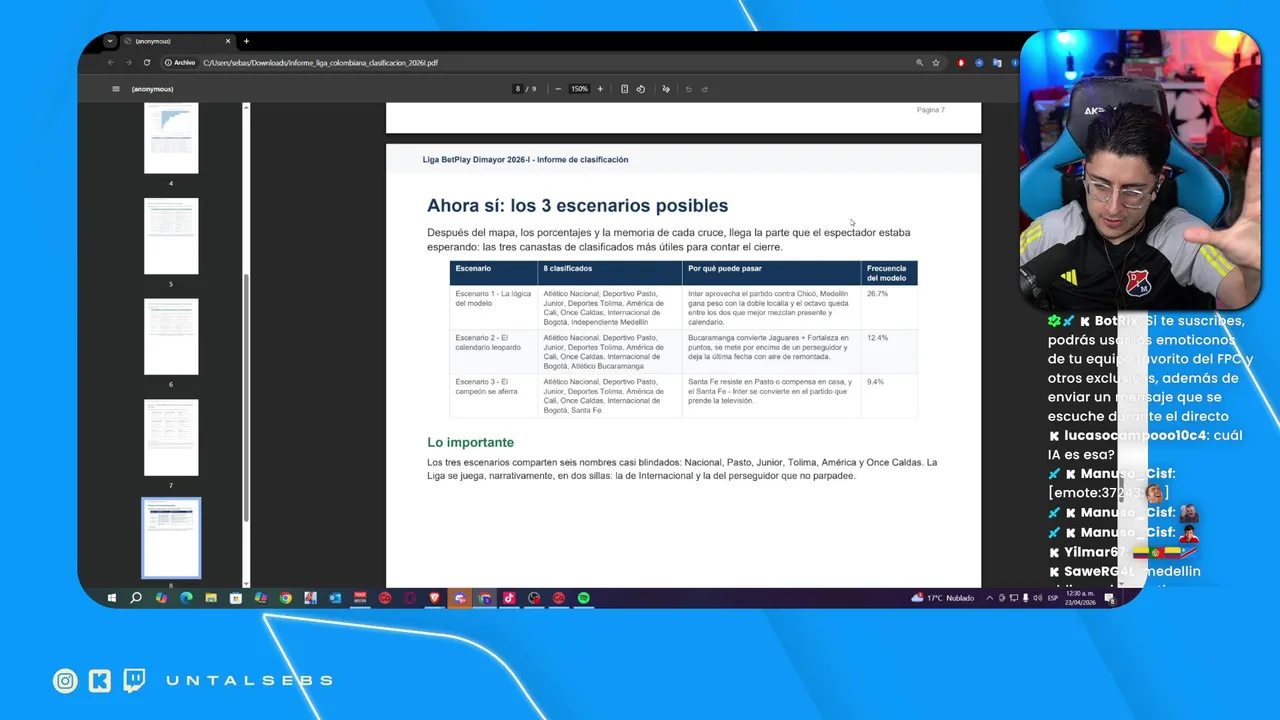Viewport: 1280px width, 720px height.
Task: Click the Instagram icon in the overlay
Action: [x=65, y=681]
